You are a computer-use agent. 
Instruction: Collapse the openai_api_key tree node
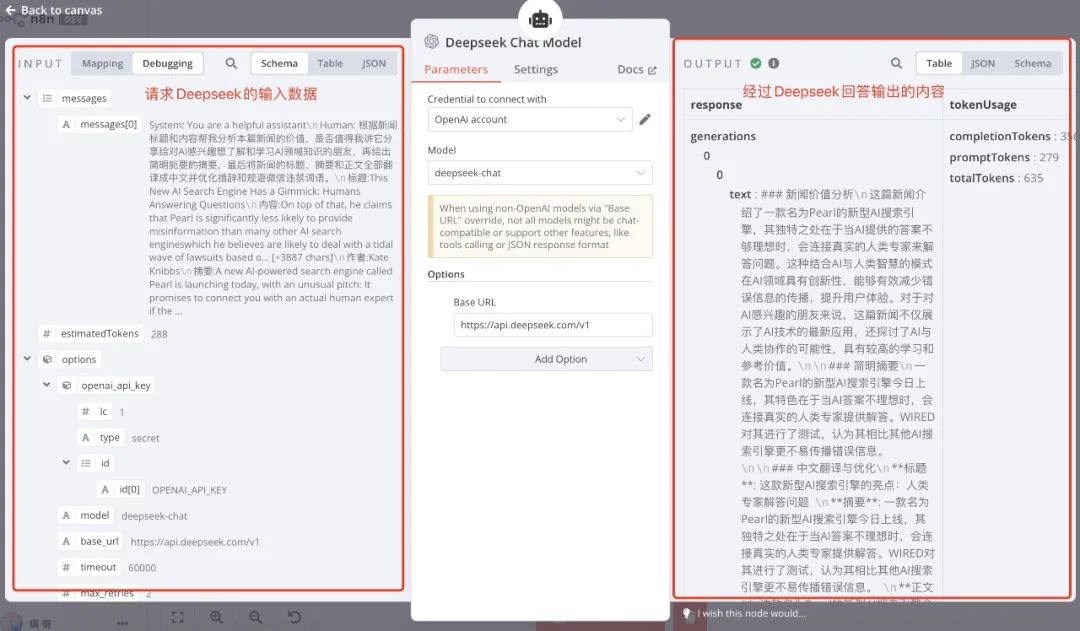pos(46,385)
